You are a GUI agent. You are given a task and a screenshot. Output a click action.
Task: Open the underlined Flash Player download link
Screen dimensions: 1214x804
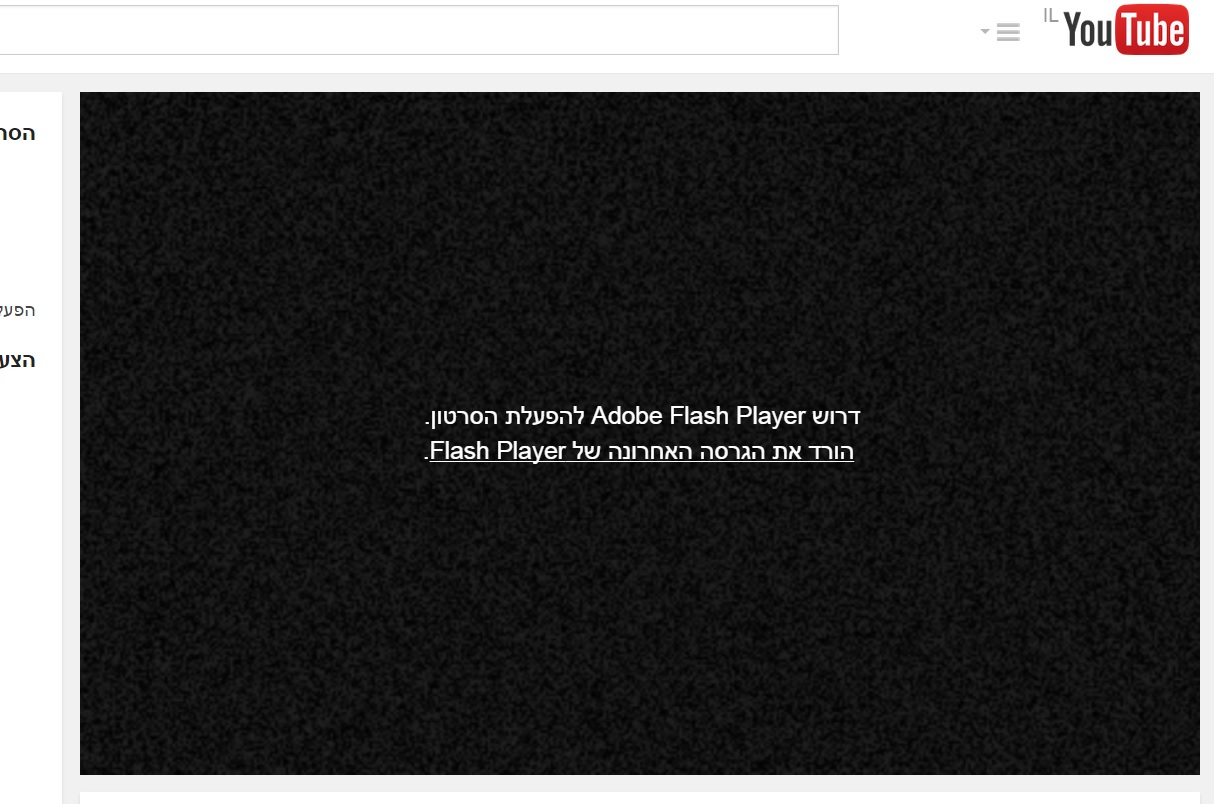coord(640,452)
